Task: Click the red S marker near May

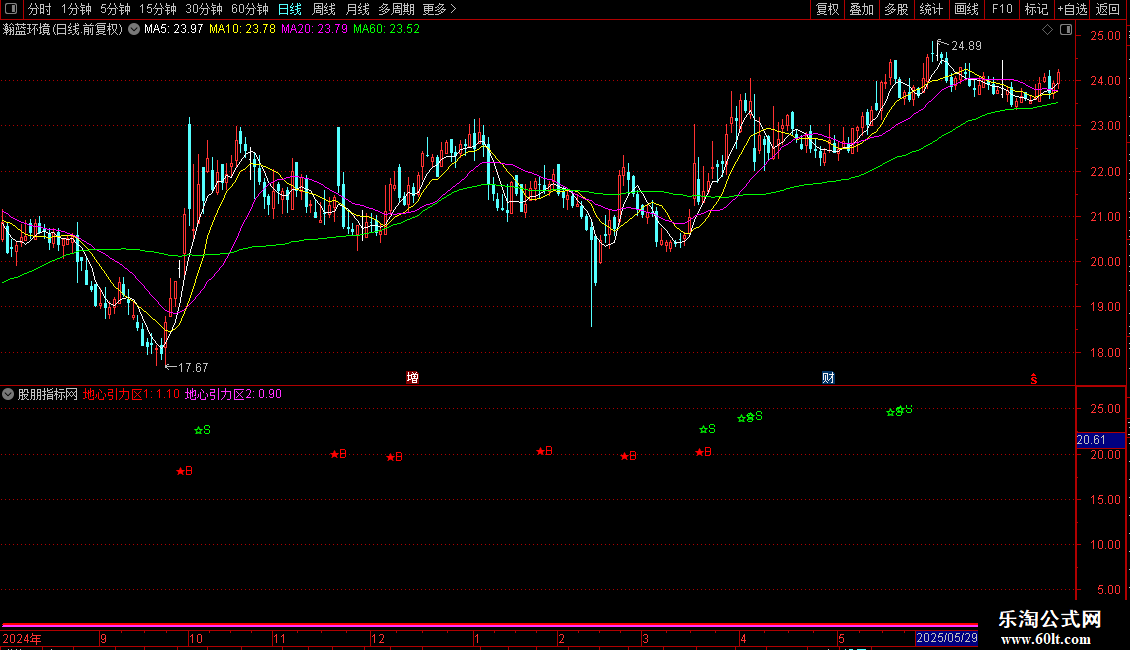Action: (1033, 378)
